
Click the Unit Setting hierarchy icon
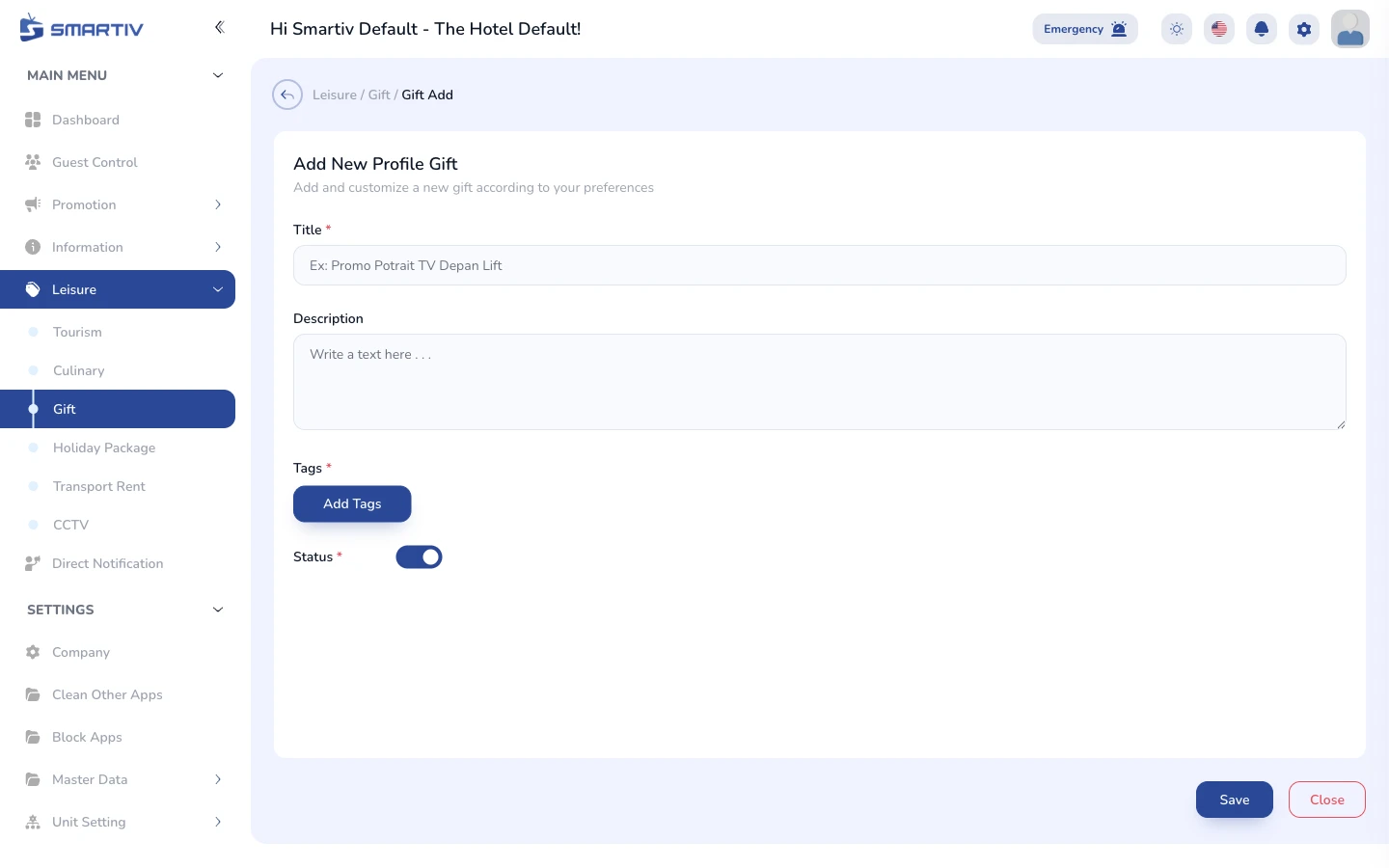[x=33, y=822]
